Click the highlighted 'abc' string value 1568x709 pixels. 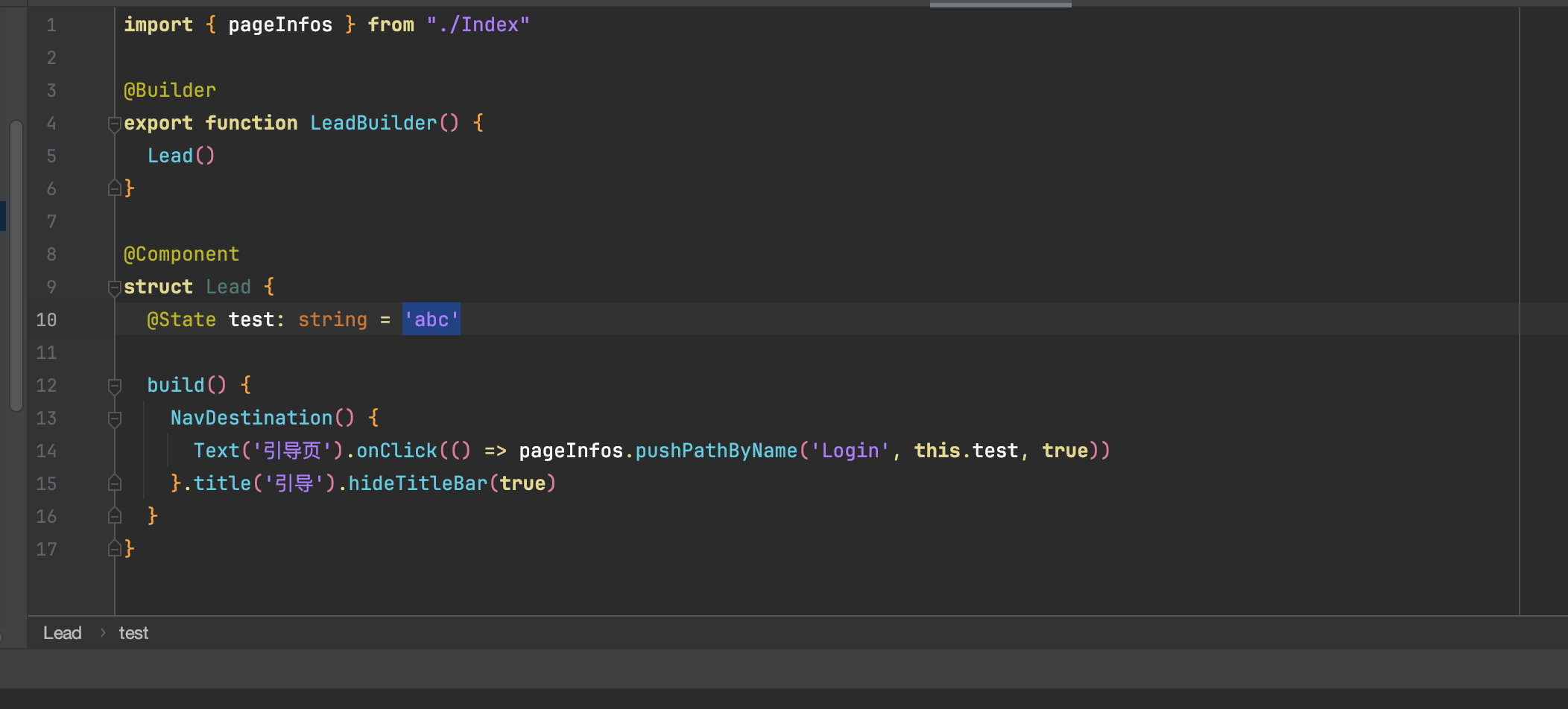tap(431, 319)
